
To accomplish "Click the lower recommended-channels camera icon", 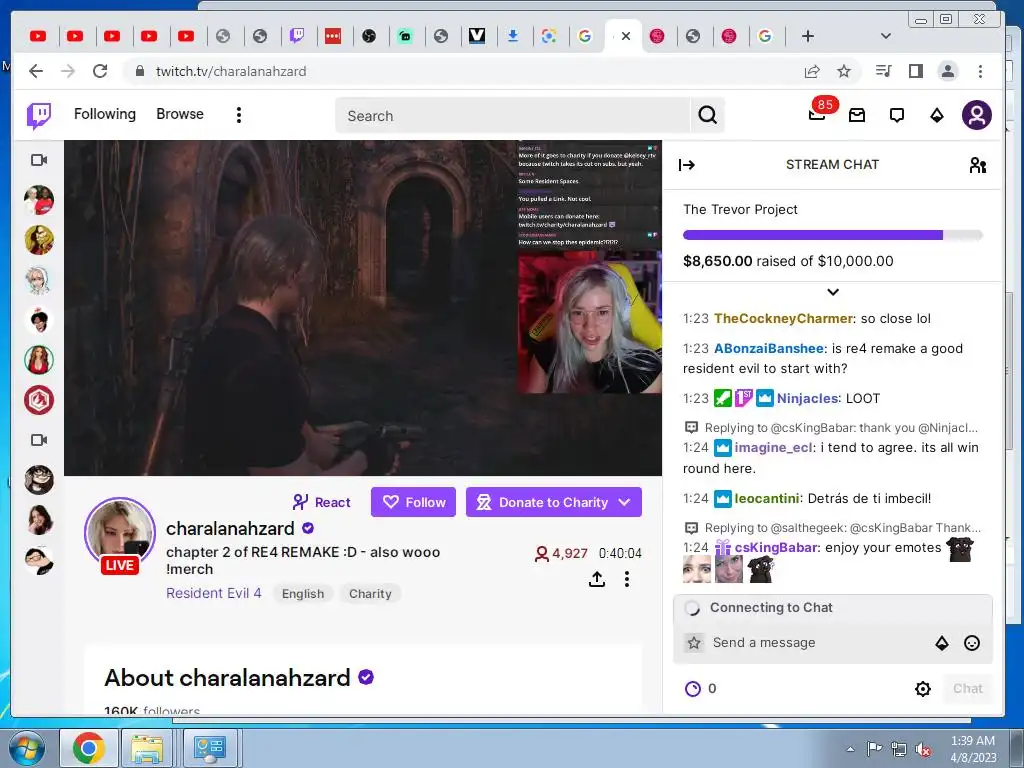I will tap(39, 440).
